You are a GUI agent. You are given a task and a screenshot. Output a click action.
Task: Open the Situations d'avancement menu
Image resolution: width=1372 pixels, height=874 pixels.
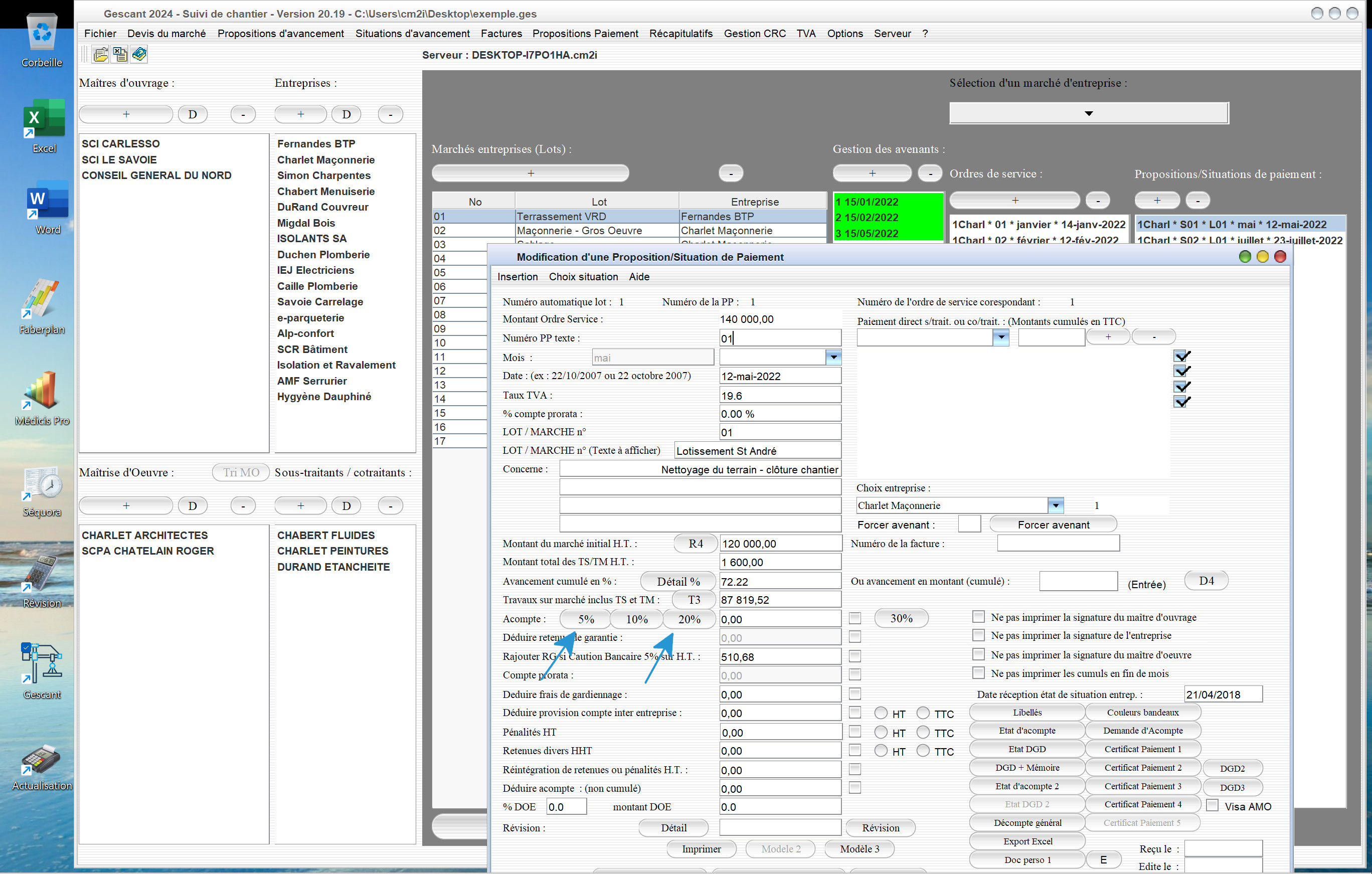(x=413, y=34)
